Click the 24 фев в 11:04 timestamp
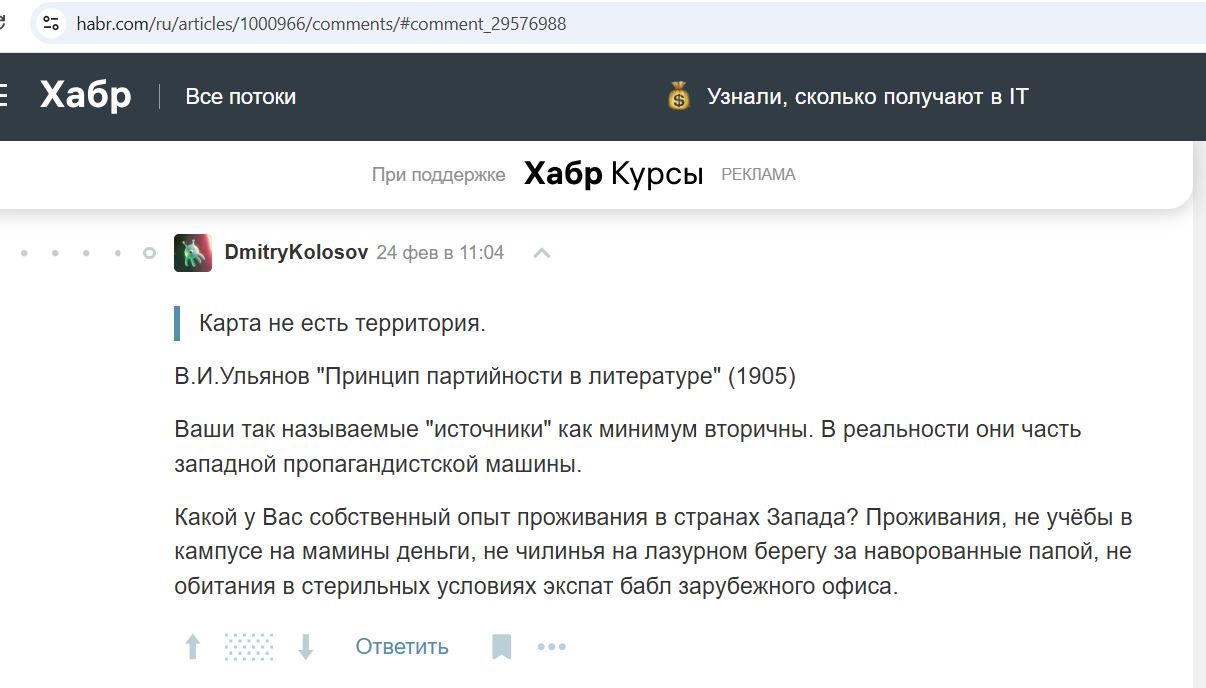Screen dimensions: 1206x688 coord(440,253)
